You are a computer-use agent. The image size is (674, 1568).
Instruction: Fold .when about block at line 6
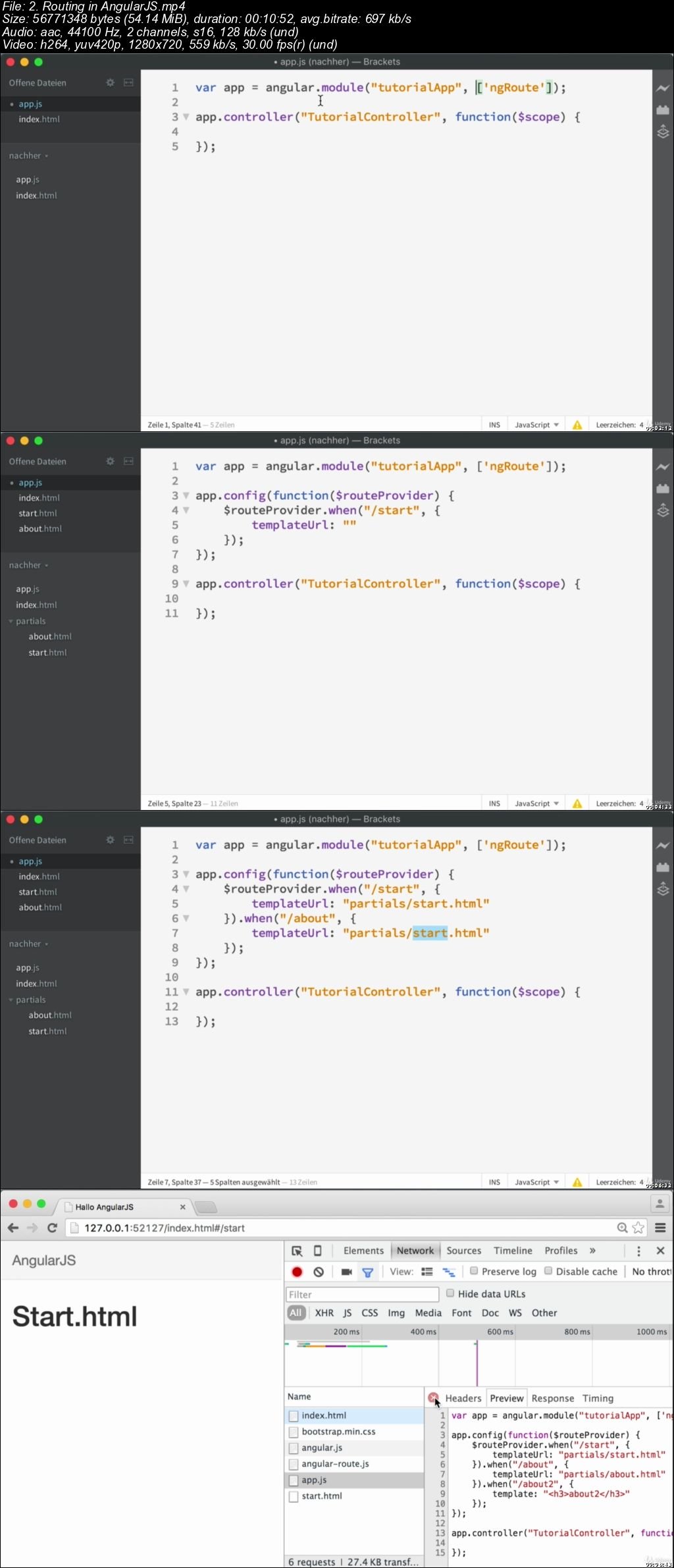pos(186,919)
